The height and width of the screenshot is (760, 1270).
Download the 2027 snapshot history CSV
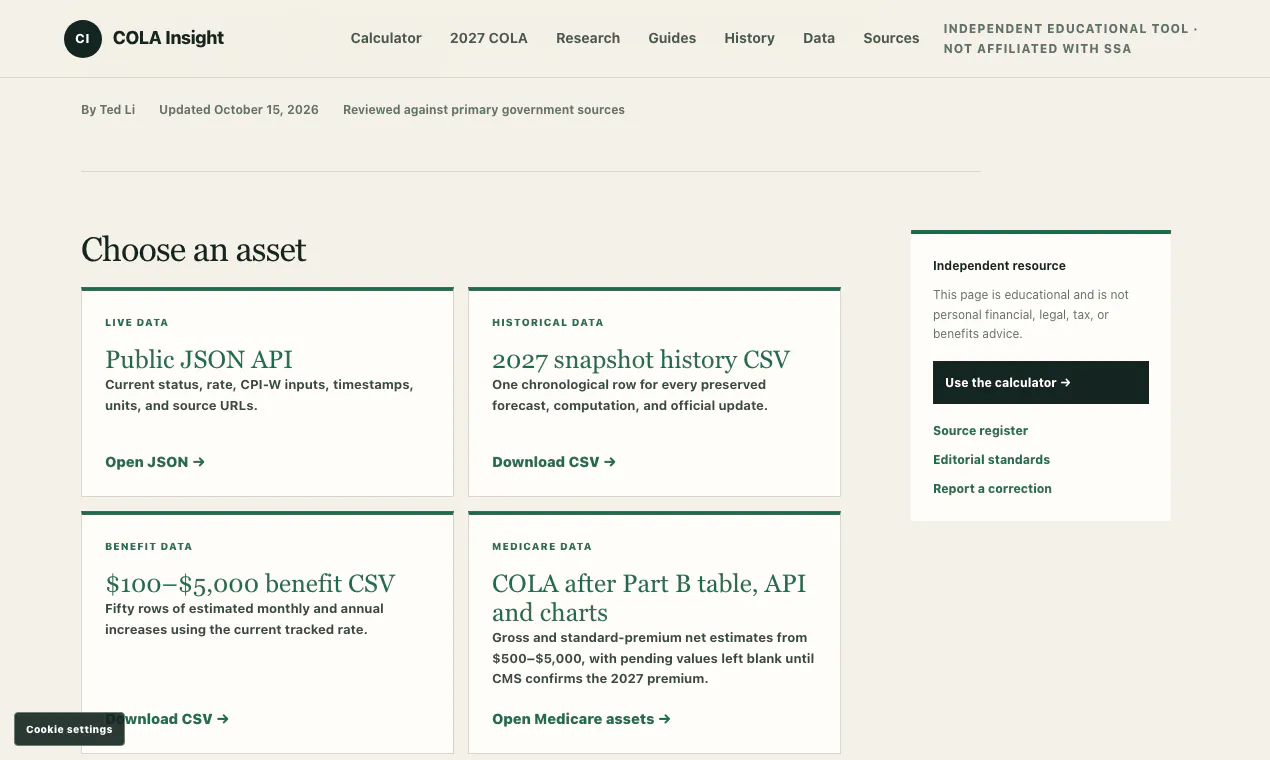pyautogui.click(x=554, y=462)
